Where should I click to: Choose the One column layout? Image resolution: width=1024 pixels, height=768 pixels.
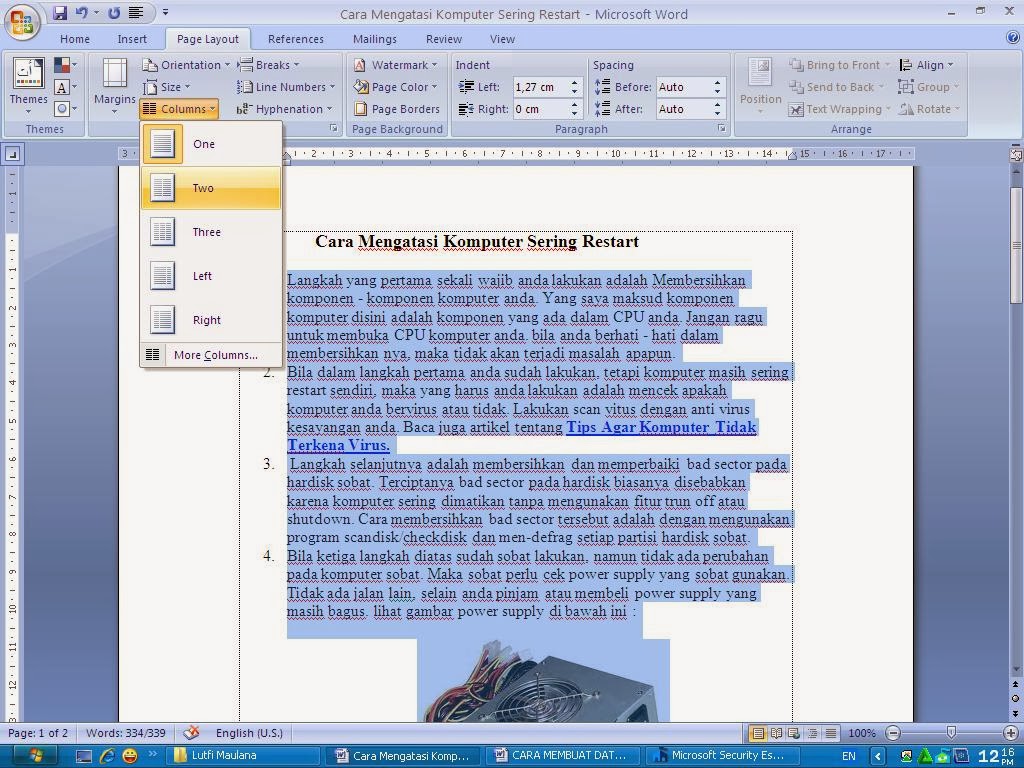[x=211, y=144]
